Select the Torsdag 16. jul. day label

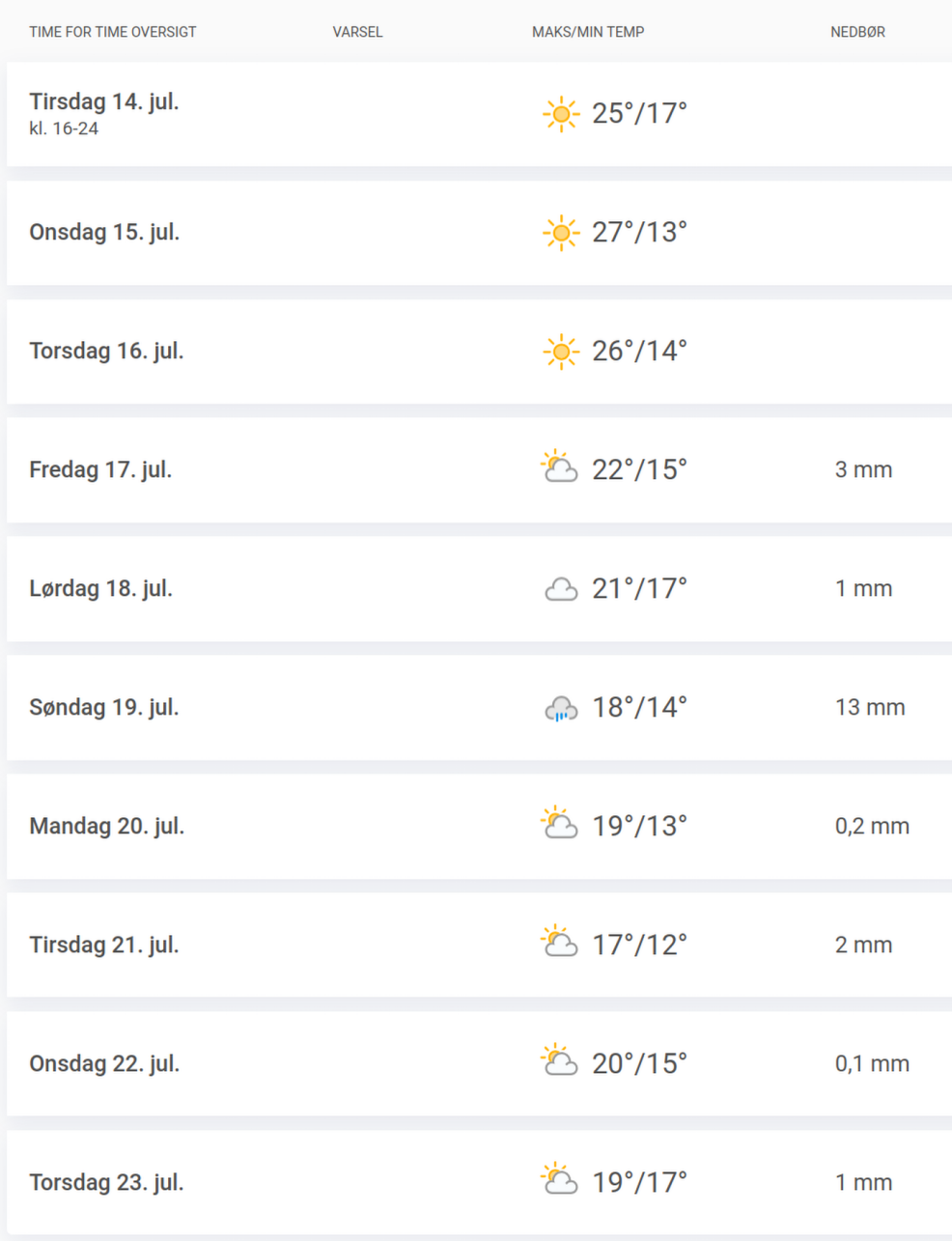[106, 351]
